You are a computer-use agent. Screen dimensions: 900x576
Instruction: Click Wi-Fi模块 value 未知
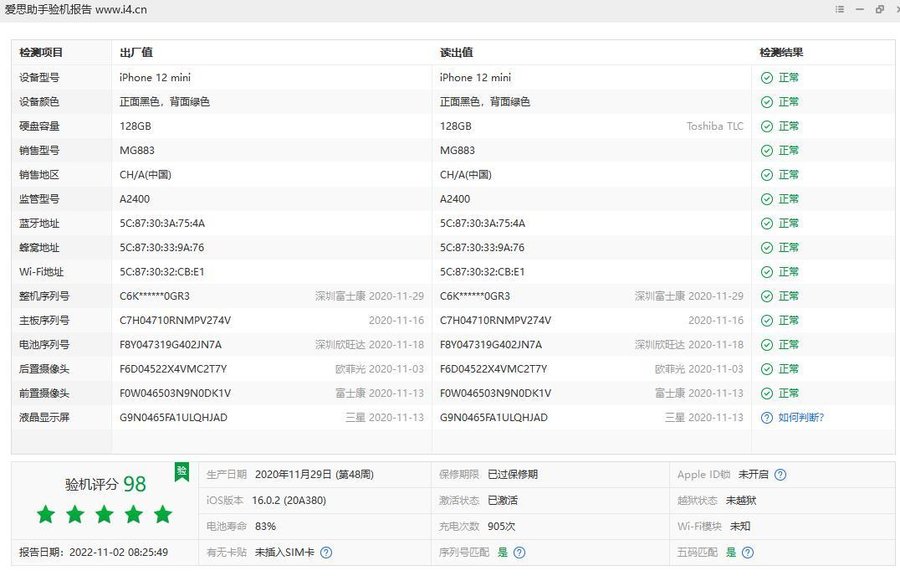tap(740, 526)
